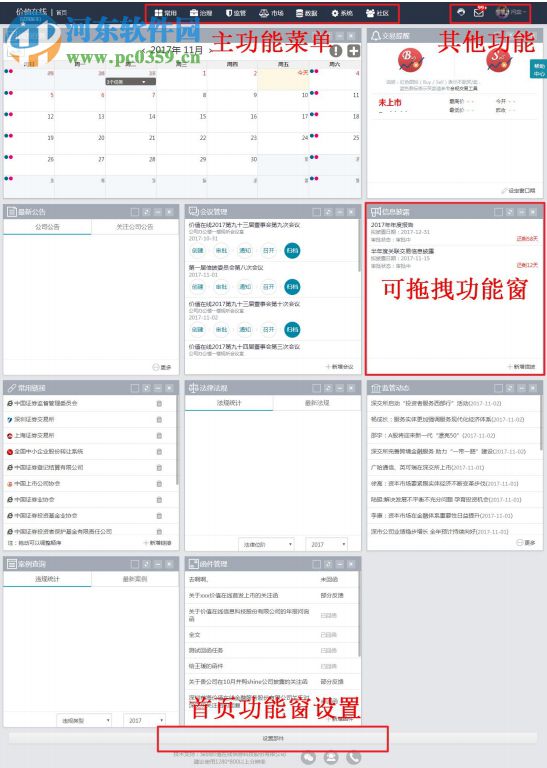Switch to the 最新案例 tab
547x768 pixels.
135,579
